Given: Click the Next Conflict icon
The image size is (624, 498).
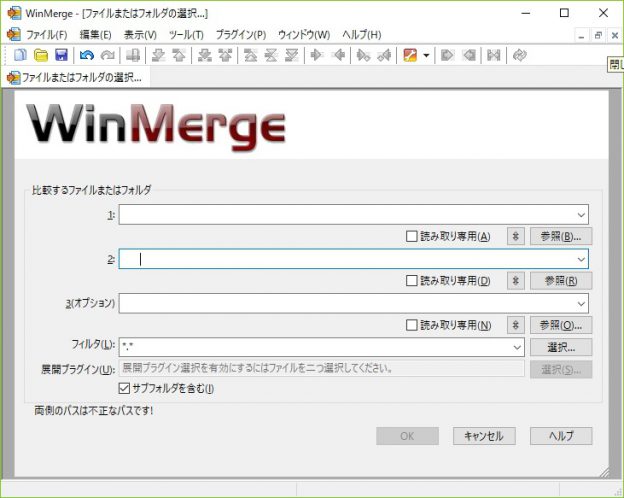Looking at the screenshot, I should (204, 55).
